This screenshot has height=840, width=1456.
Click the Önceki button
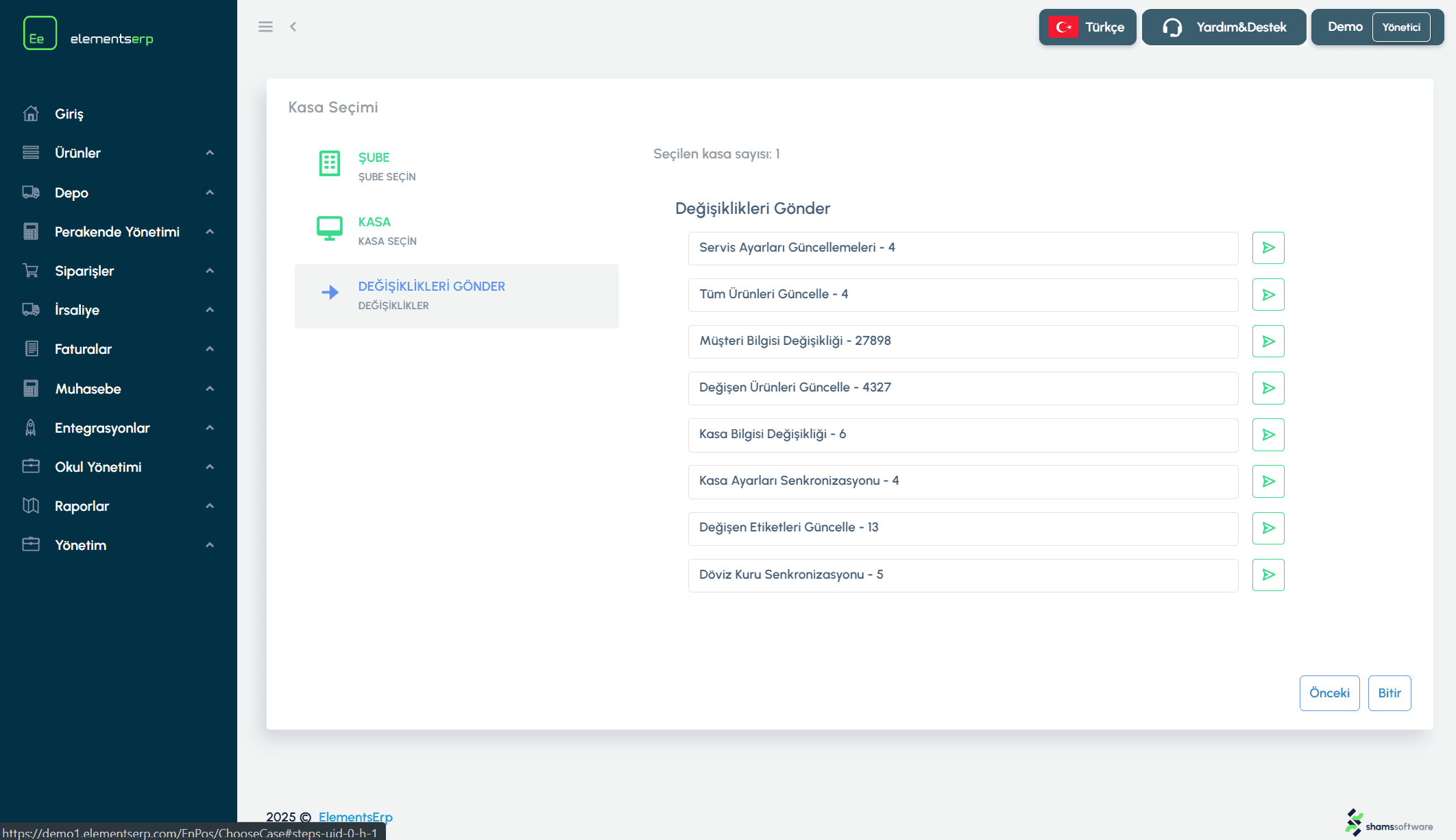coord(1328,693)
